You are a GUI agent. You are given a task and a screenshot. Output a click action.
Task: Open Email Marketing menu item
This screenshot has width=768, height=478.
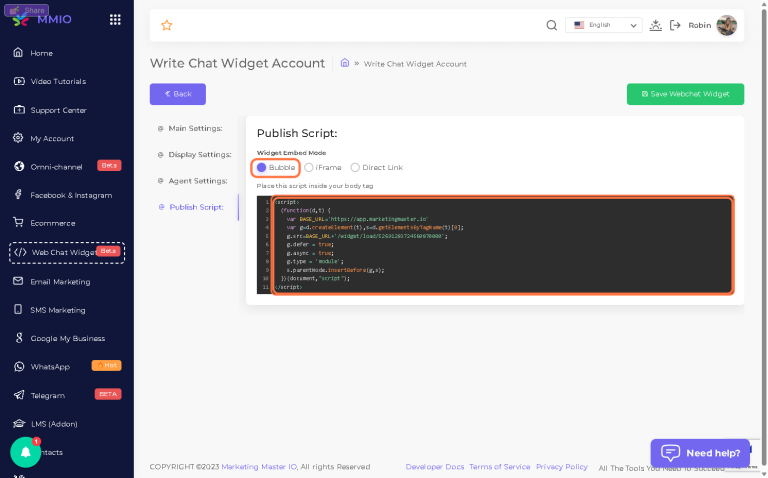(x=60, y=282)
